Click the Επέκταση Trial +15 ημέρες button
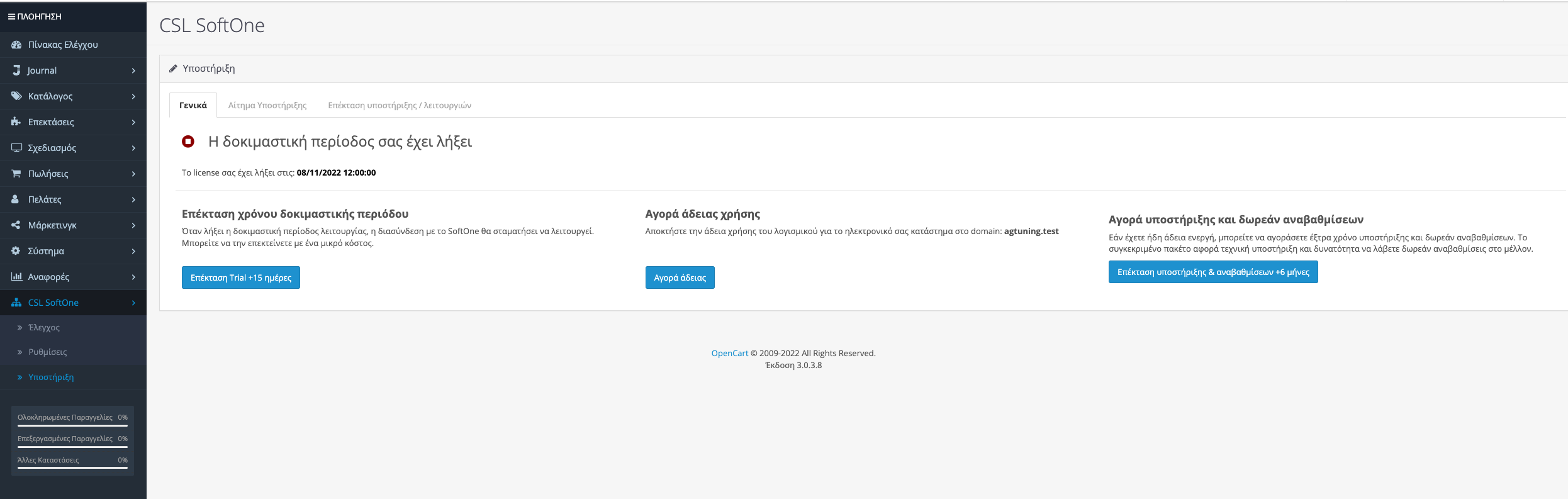Viewport: 1568px width, 499px height. (x=241, y=278)
